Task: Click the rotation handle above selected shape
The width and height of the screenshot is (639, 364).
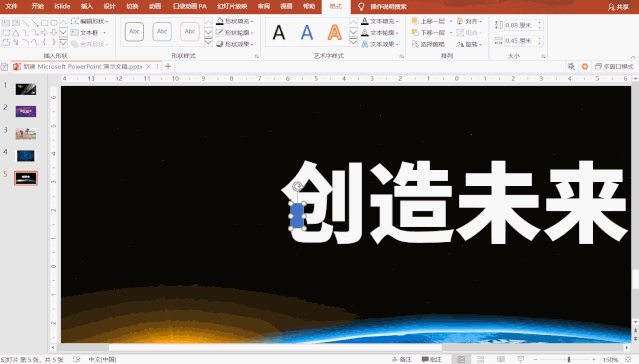Action: pyautogui.click(x=297, y=187)
